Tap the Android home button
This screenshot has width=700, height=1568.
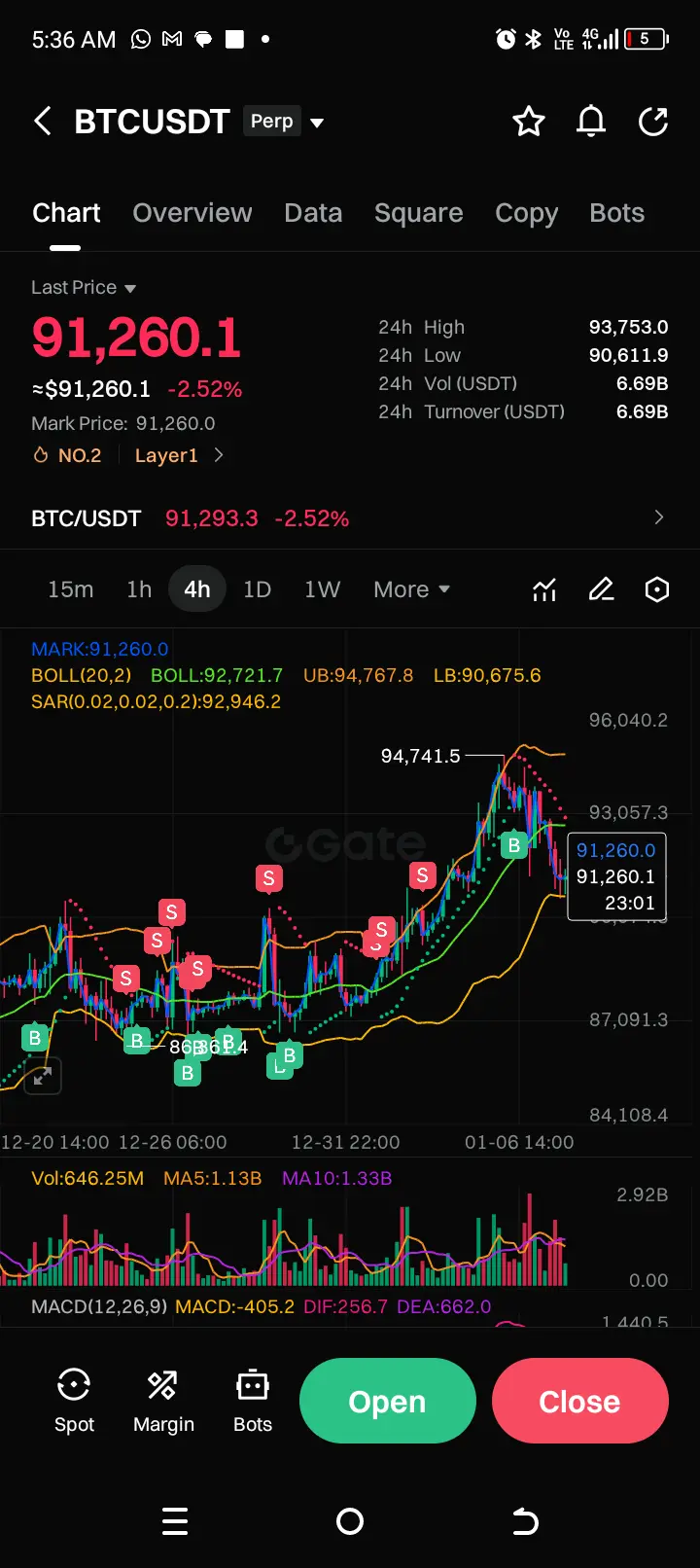[x=350, y=1521]
